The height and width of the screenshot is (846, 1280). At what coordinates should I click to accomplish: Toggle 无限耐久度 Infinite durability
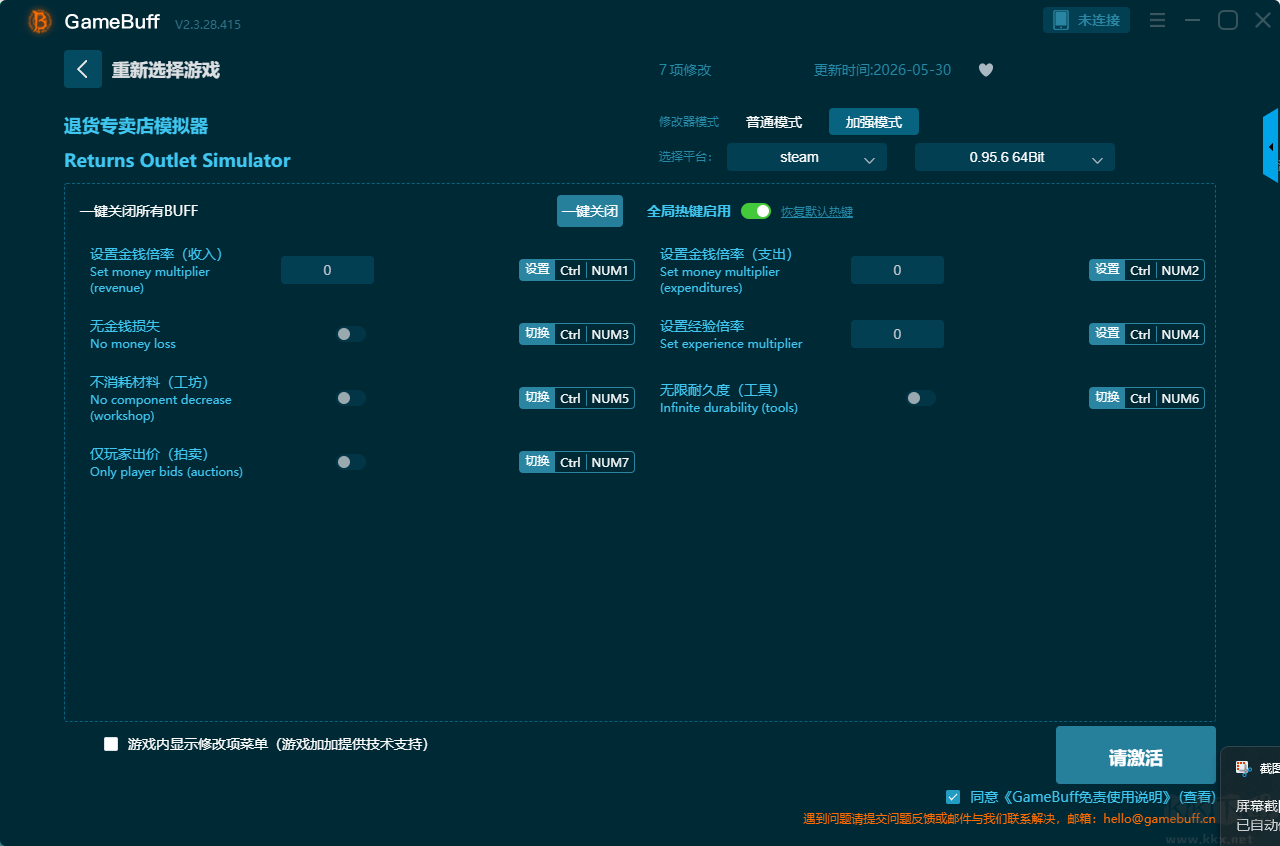click(x=921, y=398)
